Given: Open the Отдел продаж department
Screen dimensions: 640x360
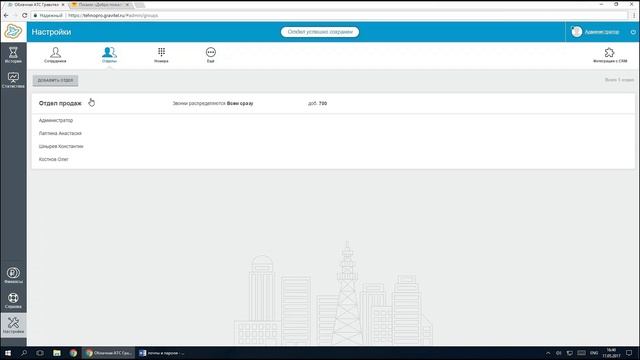Looking at the screenshot, I should 60,103.
